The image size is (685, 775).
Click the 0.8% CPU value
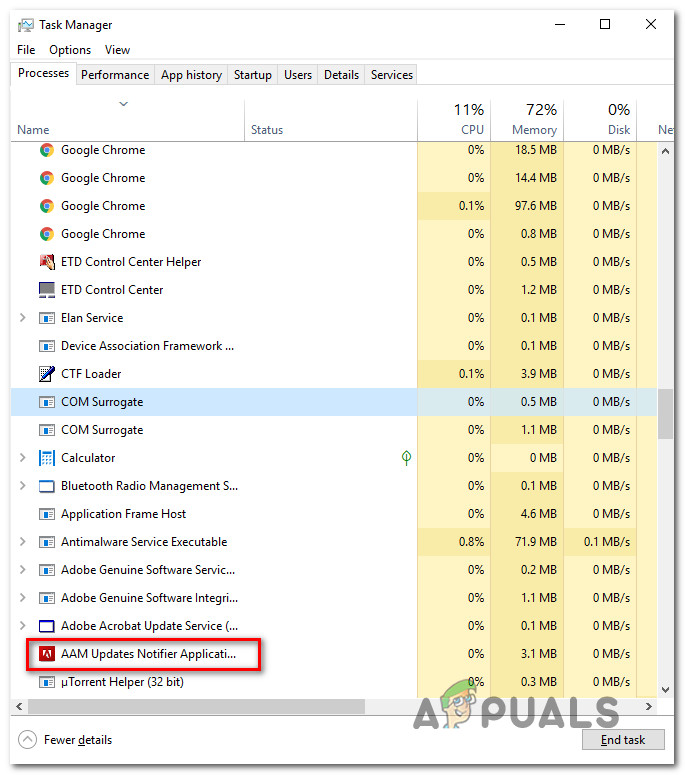point(471,542)
